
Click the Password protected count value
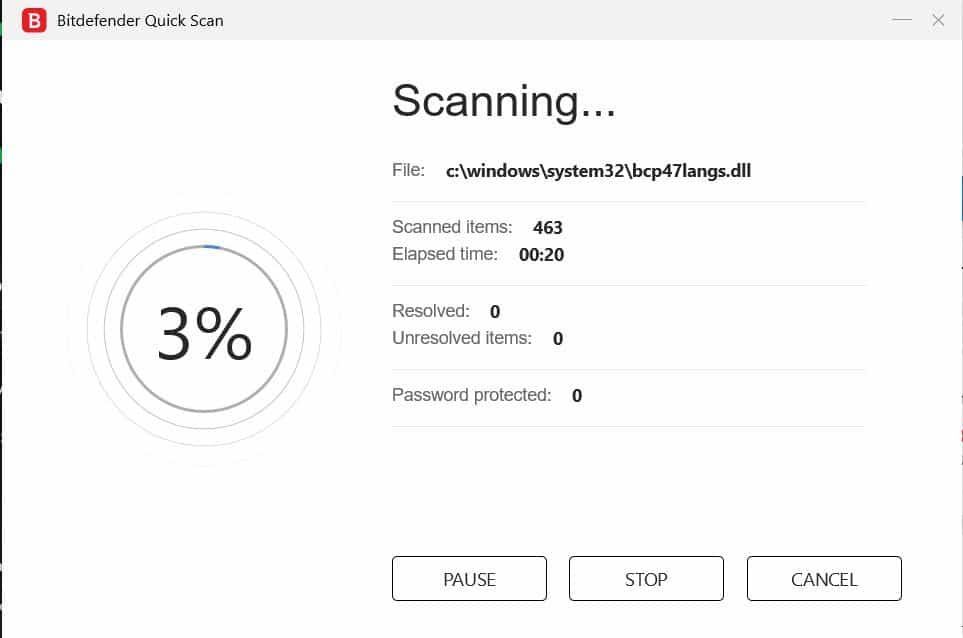tap(577, 396)
